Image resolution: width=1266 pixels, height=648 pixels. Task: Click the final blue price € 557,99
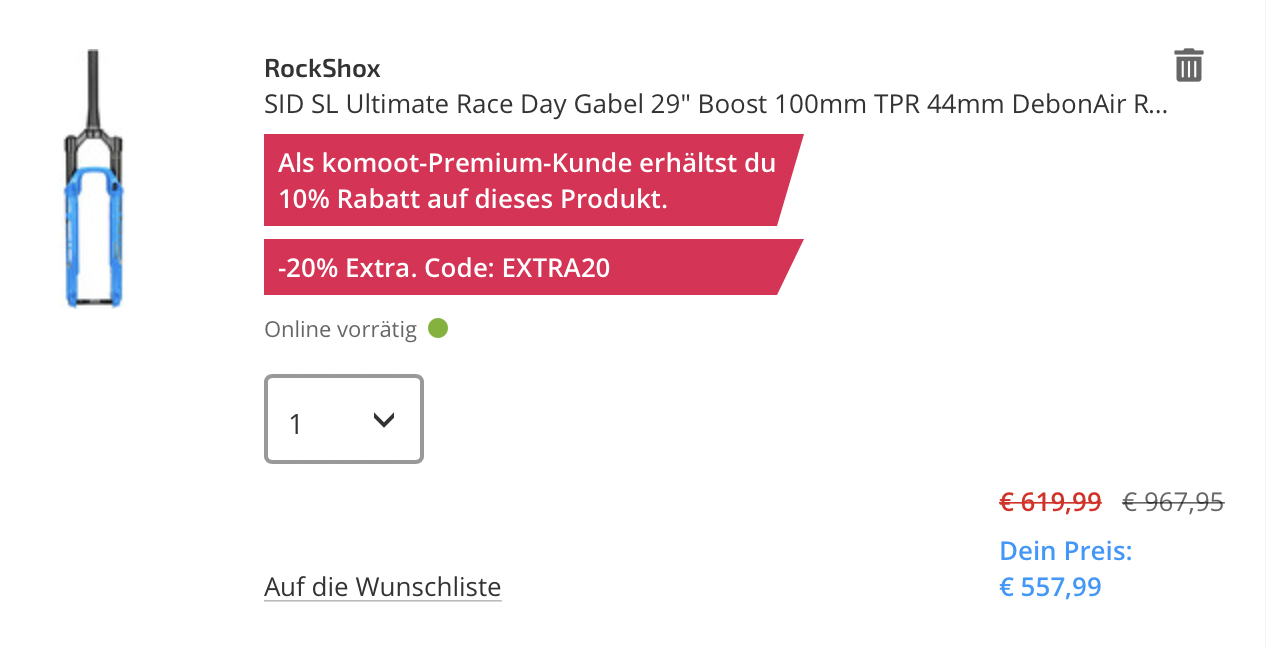(1050, 586)
